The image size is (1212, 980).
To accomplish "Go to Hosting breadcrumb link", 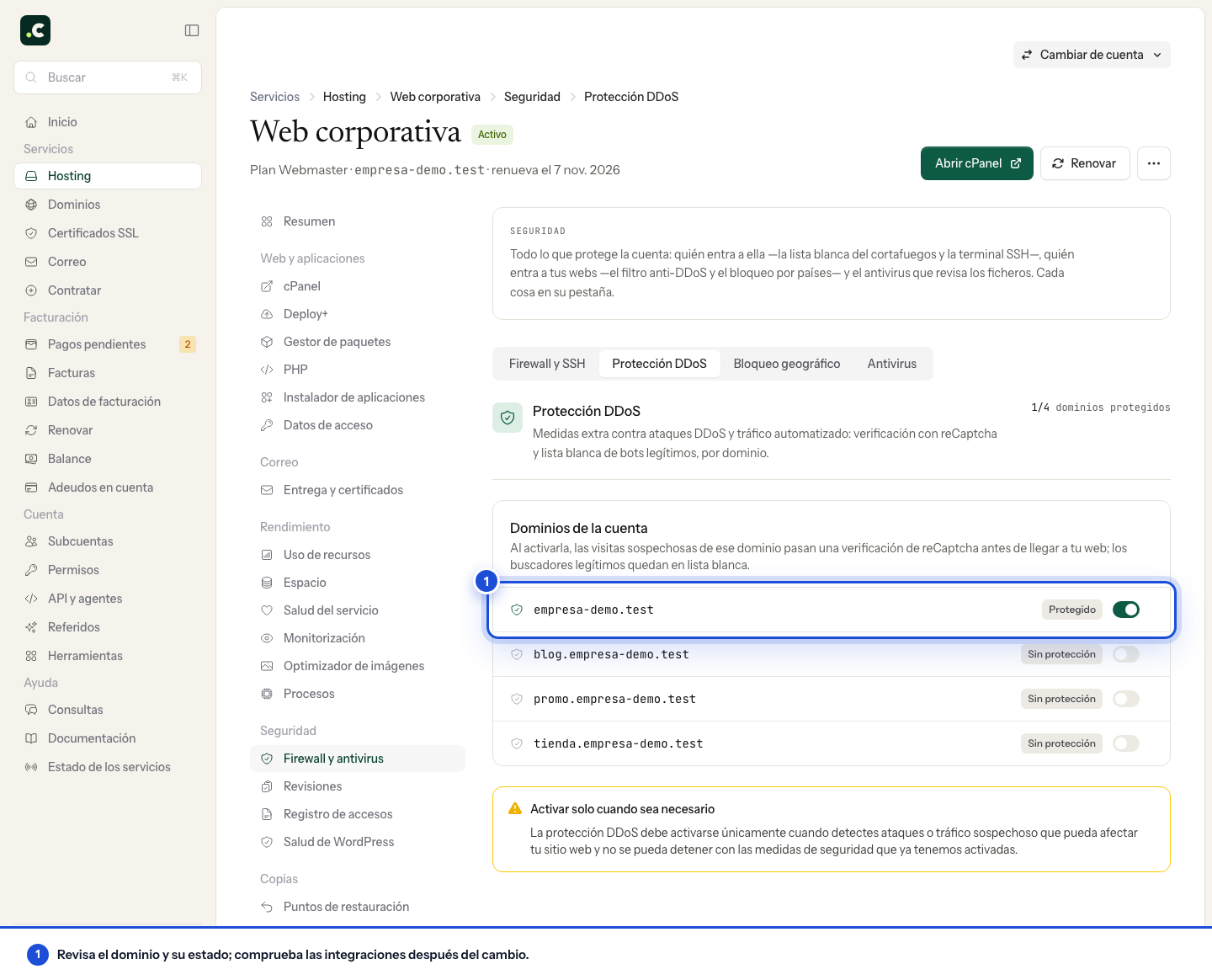I will [344, 97].
